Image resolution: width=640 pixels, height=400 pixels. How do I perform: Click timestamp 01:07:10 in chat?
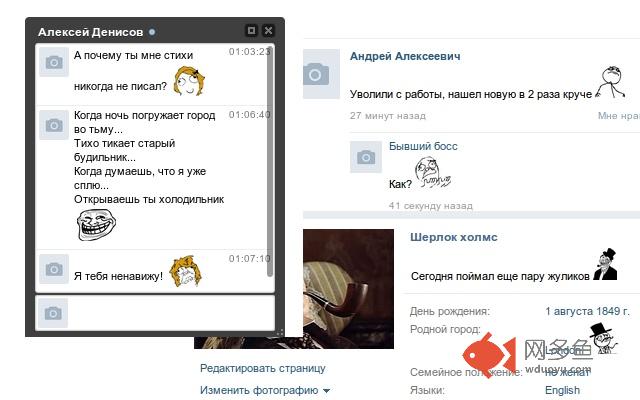coord(249,259)
